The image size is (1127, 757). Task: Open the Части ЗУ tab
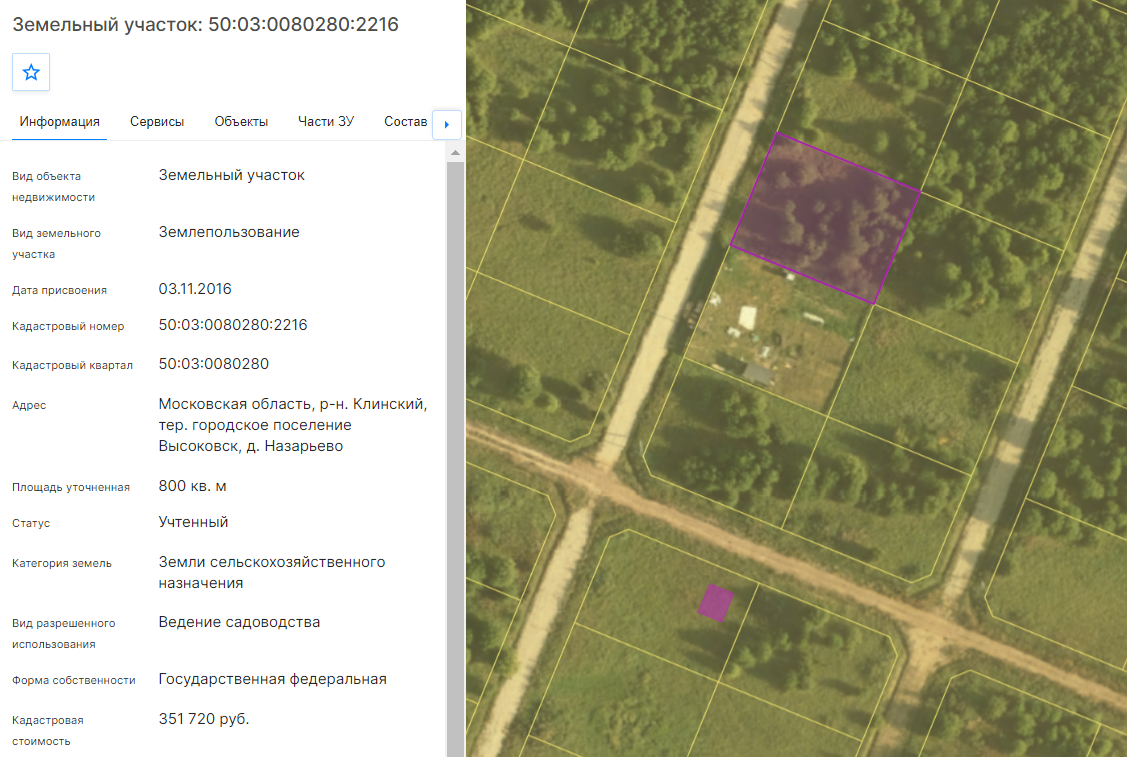[326, 121]
